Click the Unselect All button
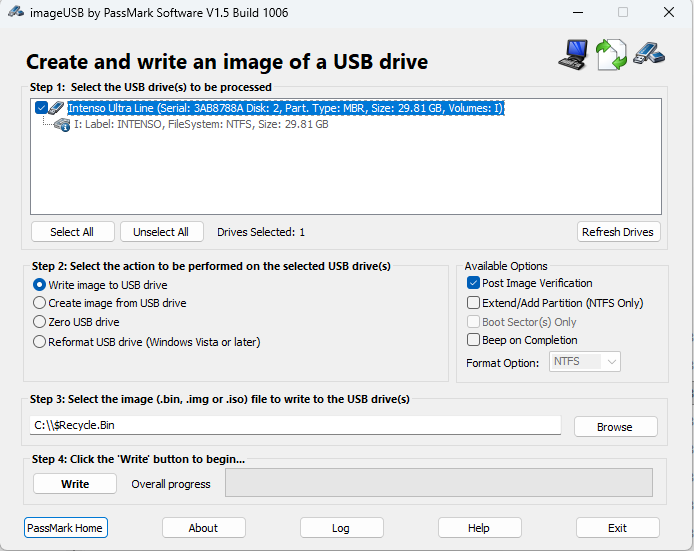Image resolution: width=694 pixels, height=551 pixels. point(162,232)
